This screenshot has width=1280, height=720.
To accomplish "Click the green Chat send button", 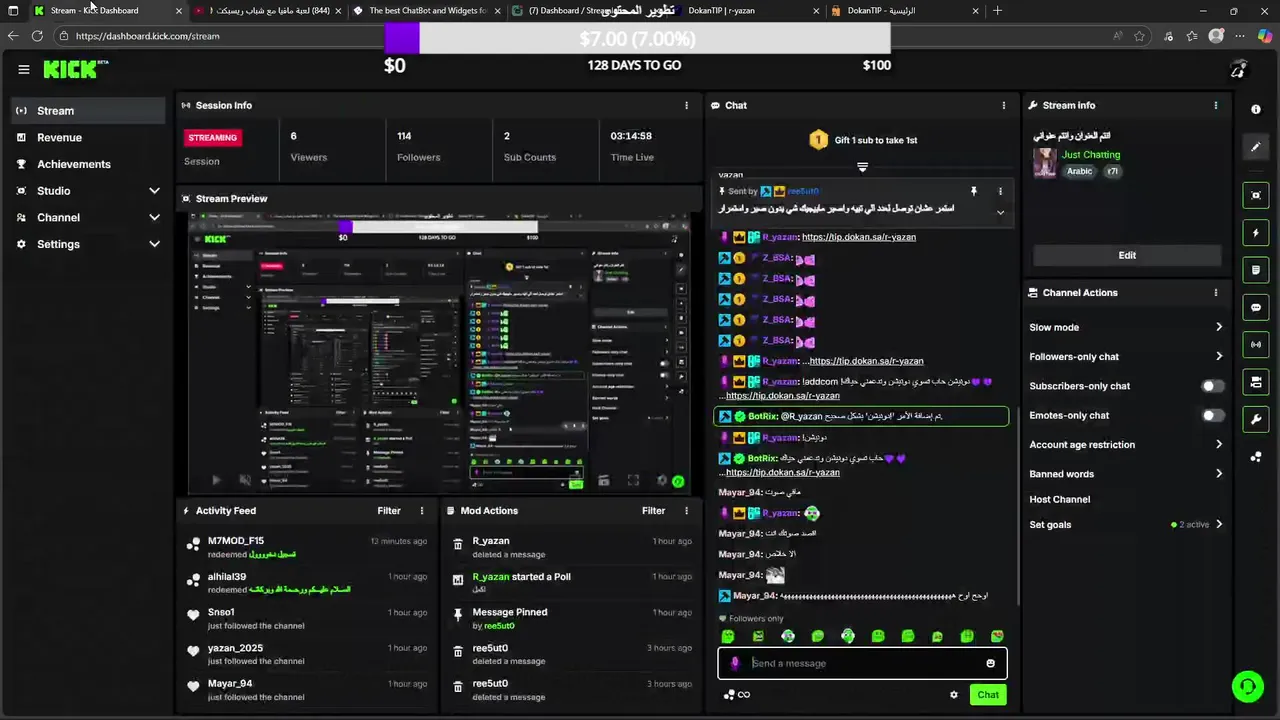I will pyautogui.click(x=988, y=695).
